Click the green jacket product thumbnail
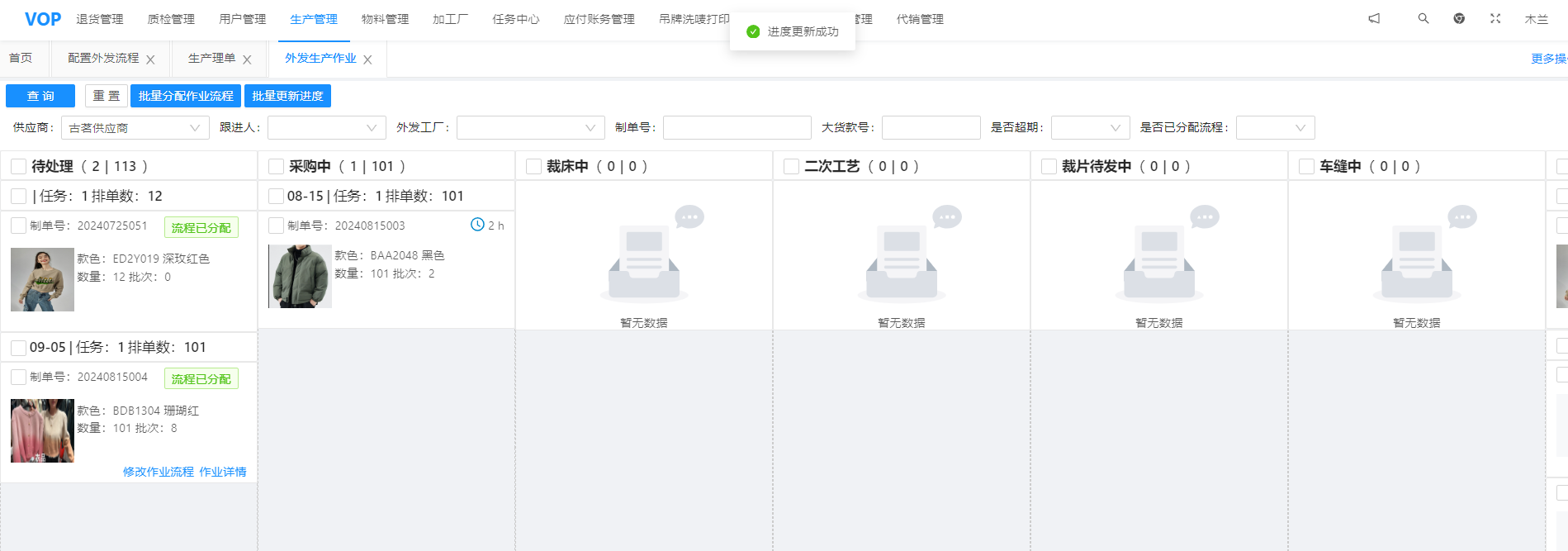 [x=300, y=276]
